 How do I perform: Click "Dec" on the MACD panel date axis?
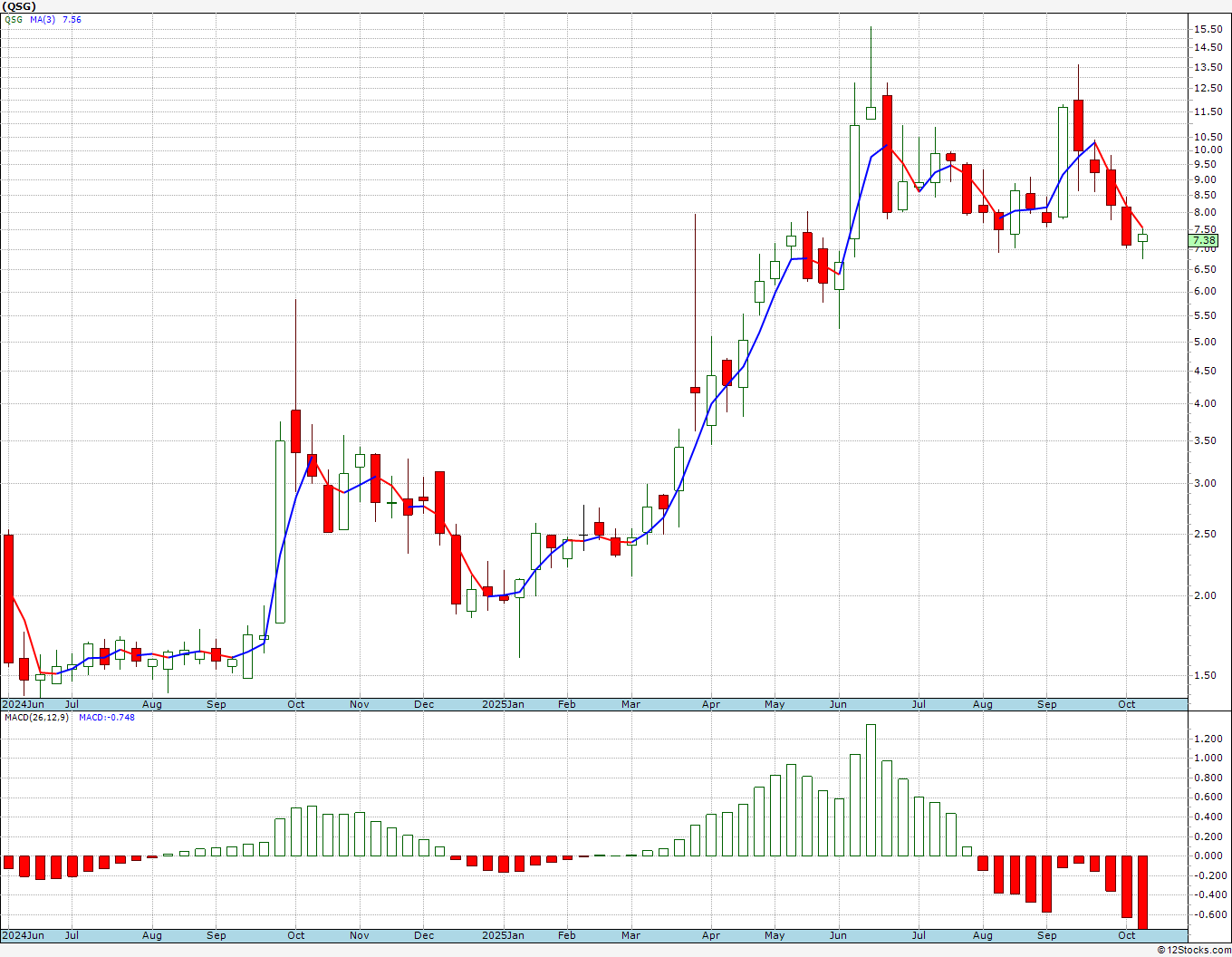point(424,935)
